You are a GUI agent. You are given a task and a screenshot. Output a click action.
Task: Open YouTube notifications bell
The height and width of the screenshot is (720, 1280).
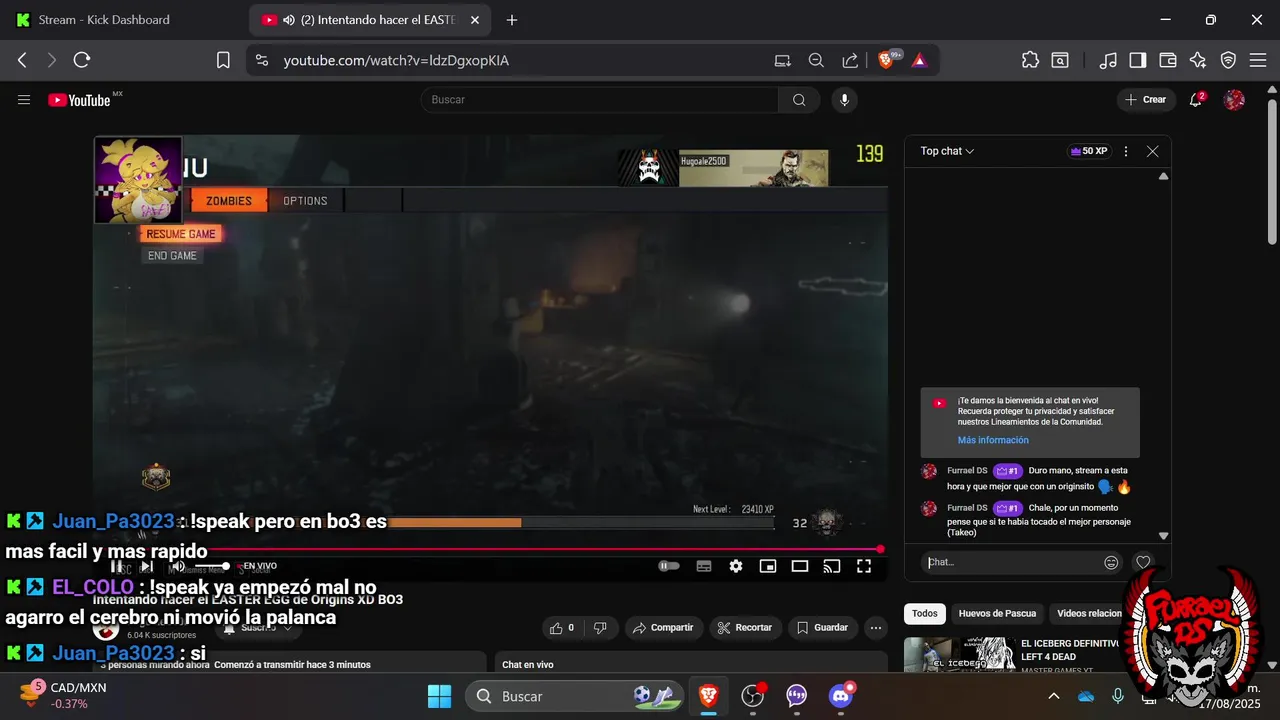coord(1196,99)
